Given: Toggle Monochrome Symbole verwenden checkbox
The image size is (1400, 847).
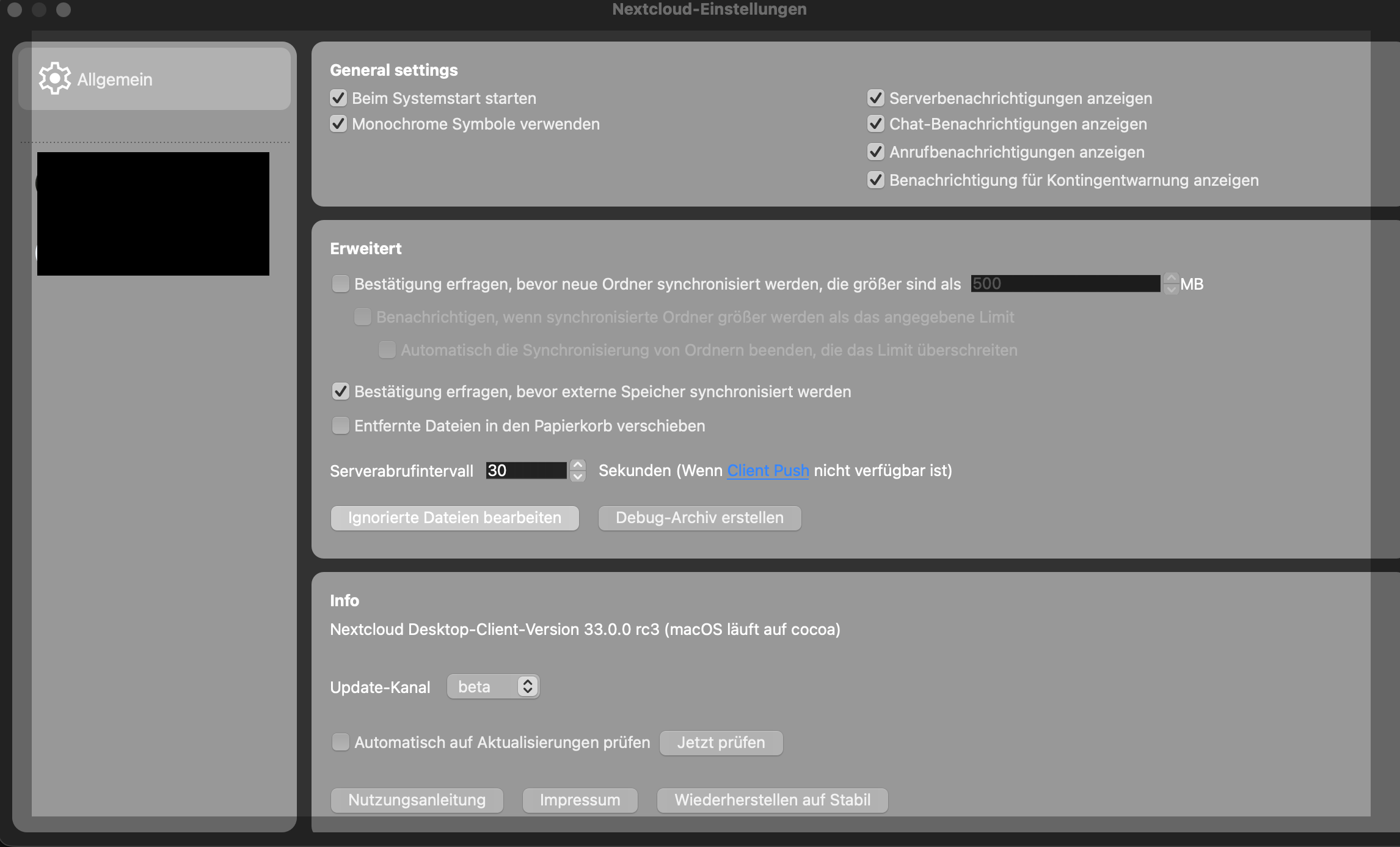Looking at the screenshot, I should (x=338, y=123).
